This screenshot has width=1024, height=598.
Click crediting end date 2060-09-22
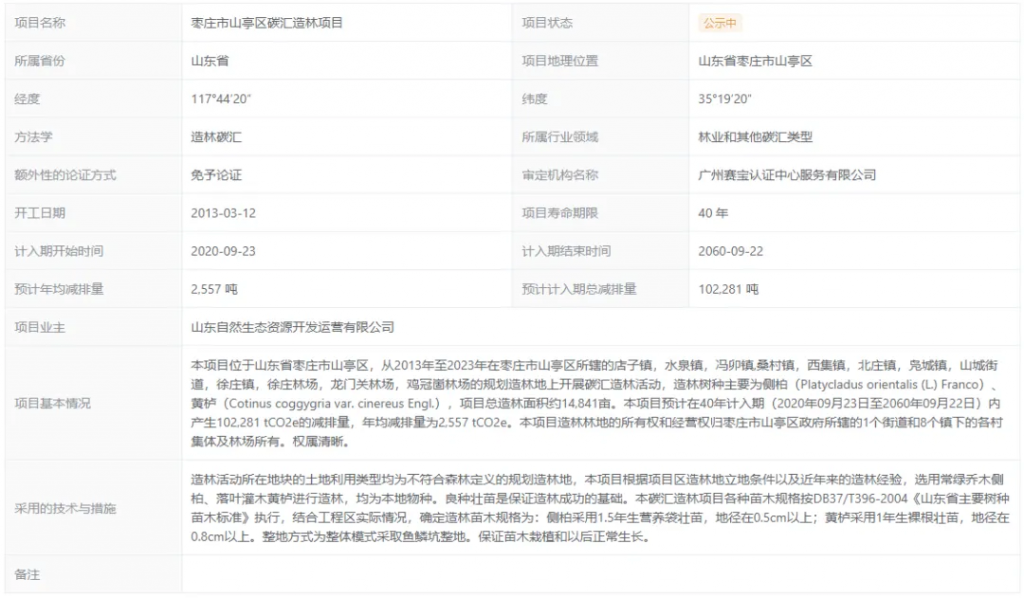pos(731,251)
